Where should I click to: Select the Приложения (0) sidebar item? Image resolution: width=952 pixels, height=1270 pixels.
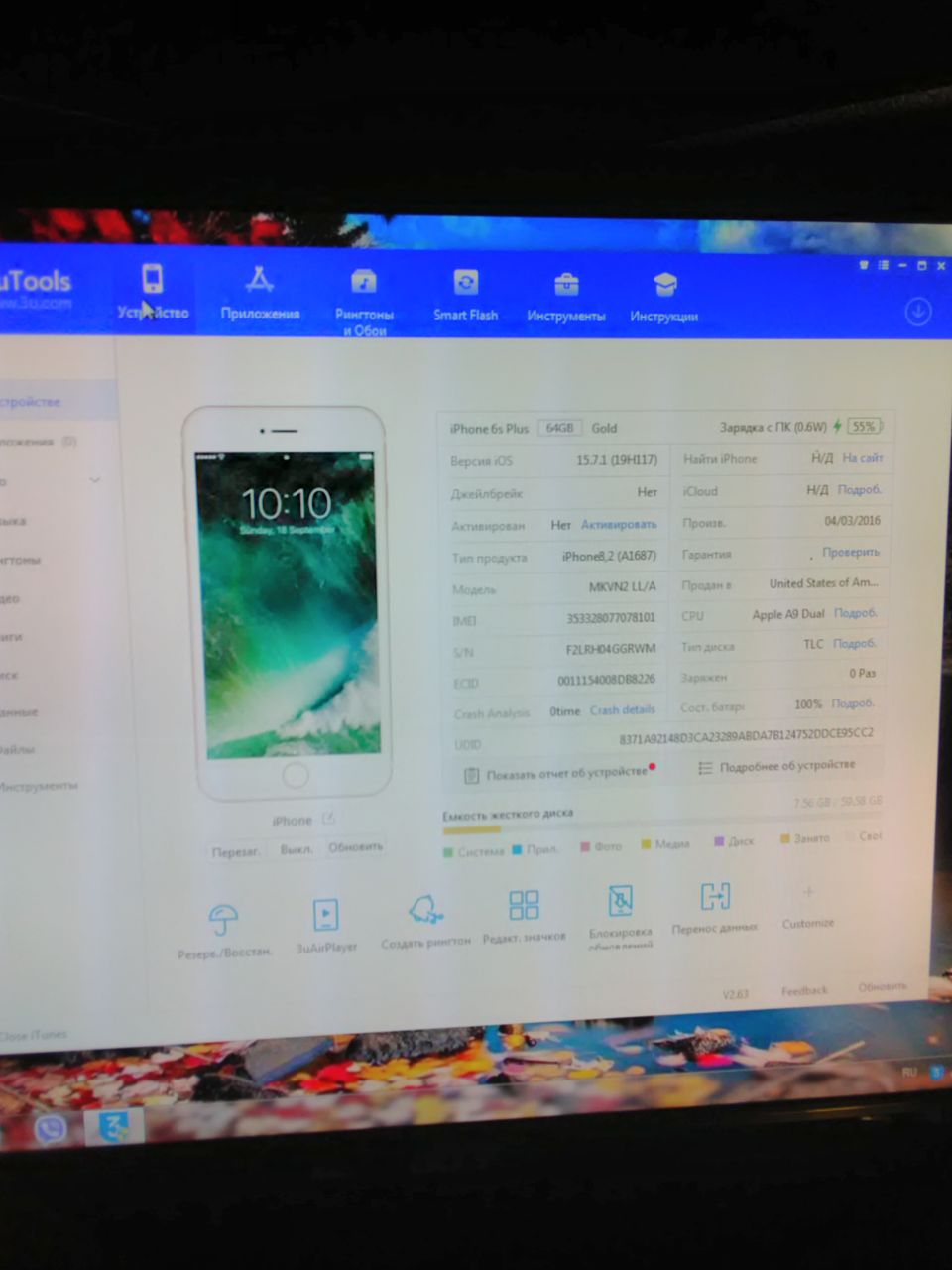(38, 442)
